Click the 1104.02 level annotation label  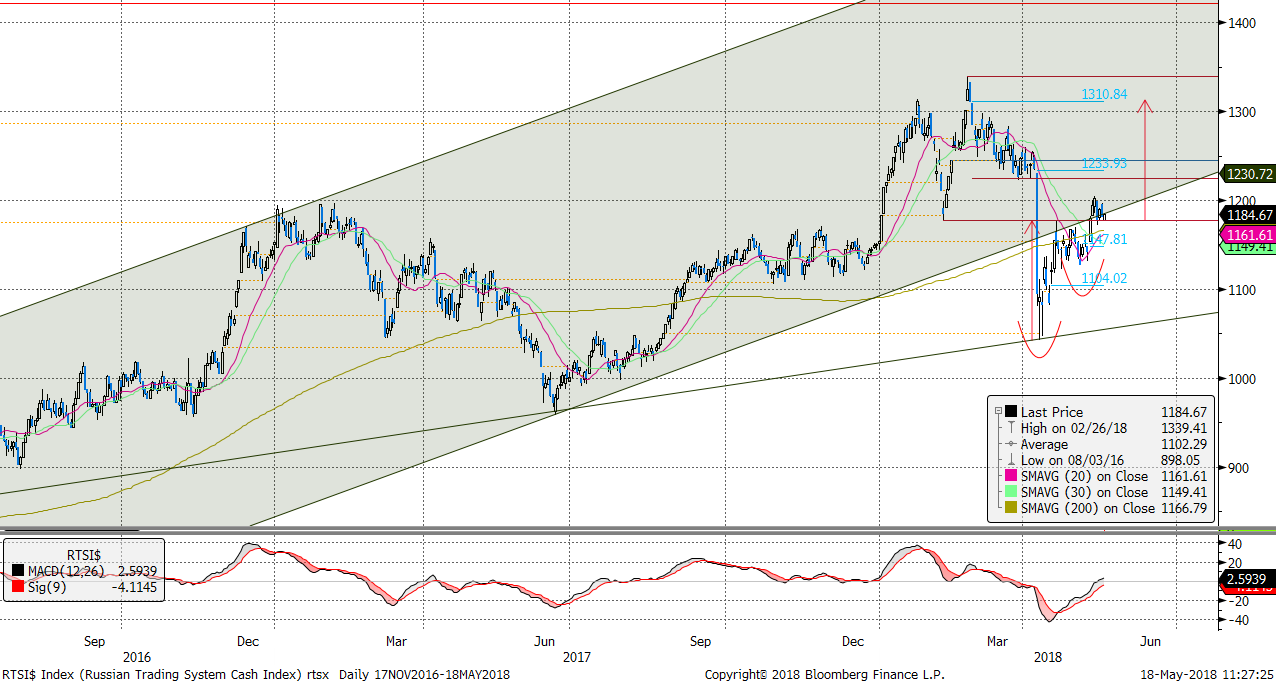click(1104, 278)
